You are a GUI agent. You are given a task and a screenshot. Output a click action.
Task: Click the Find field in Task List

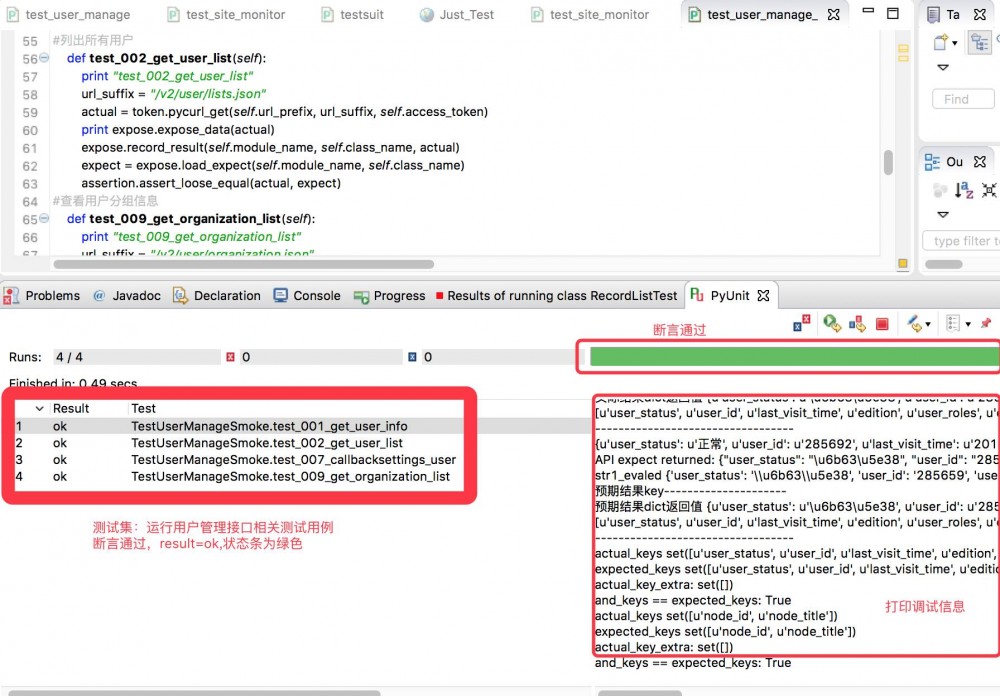(963, 99)
